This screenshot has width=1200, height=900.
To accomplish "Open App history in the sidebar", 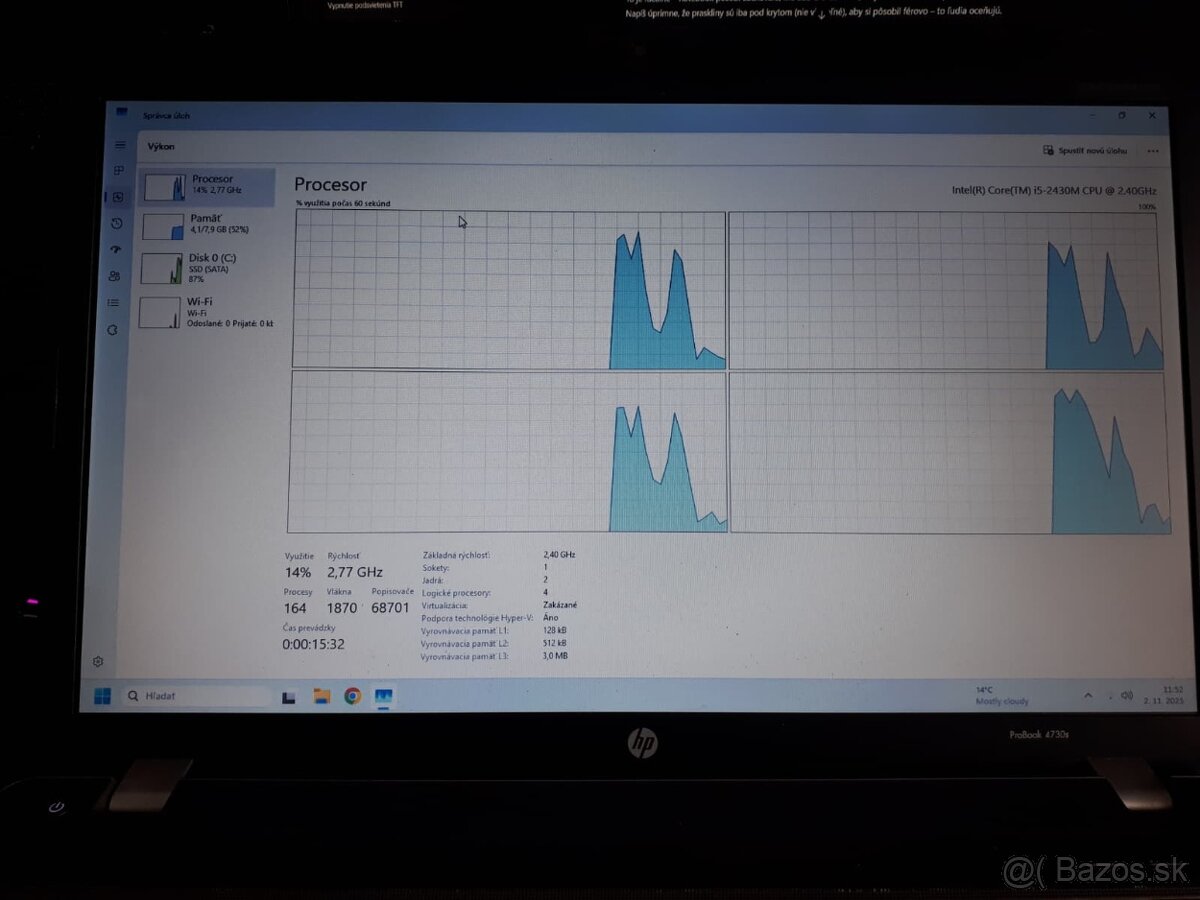I will click(x=119, y=223).
